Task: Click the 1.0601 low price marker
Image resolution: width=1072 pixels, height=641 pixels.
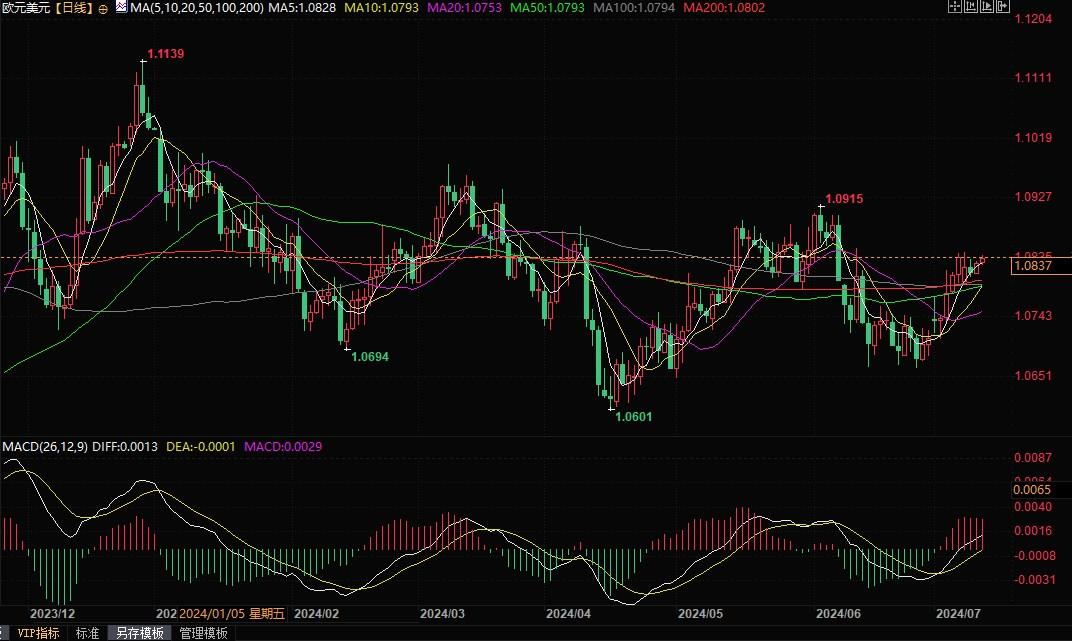Action: pos(632,416)
